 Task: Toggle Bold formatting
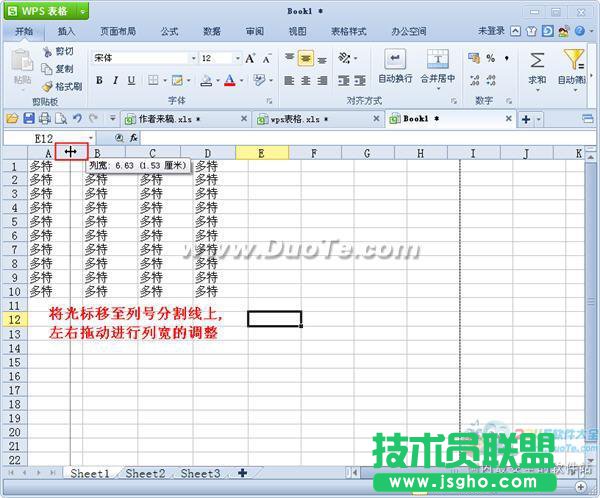(x=99, y=80)
